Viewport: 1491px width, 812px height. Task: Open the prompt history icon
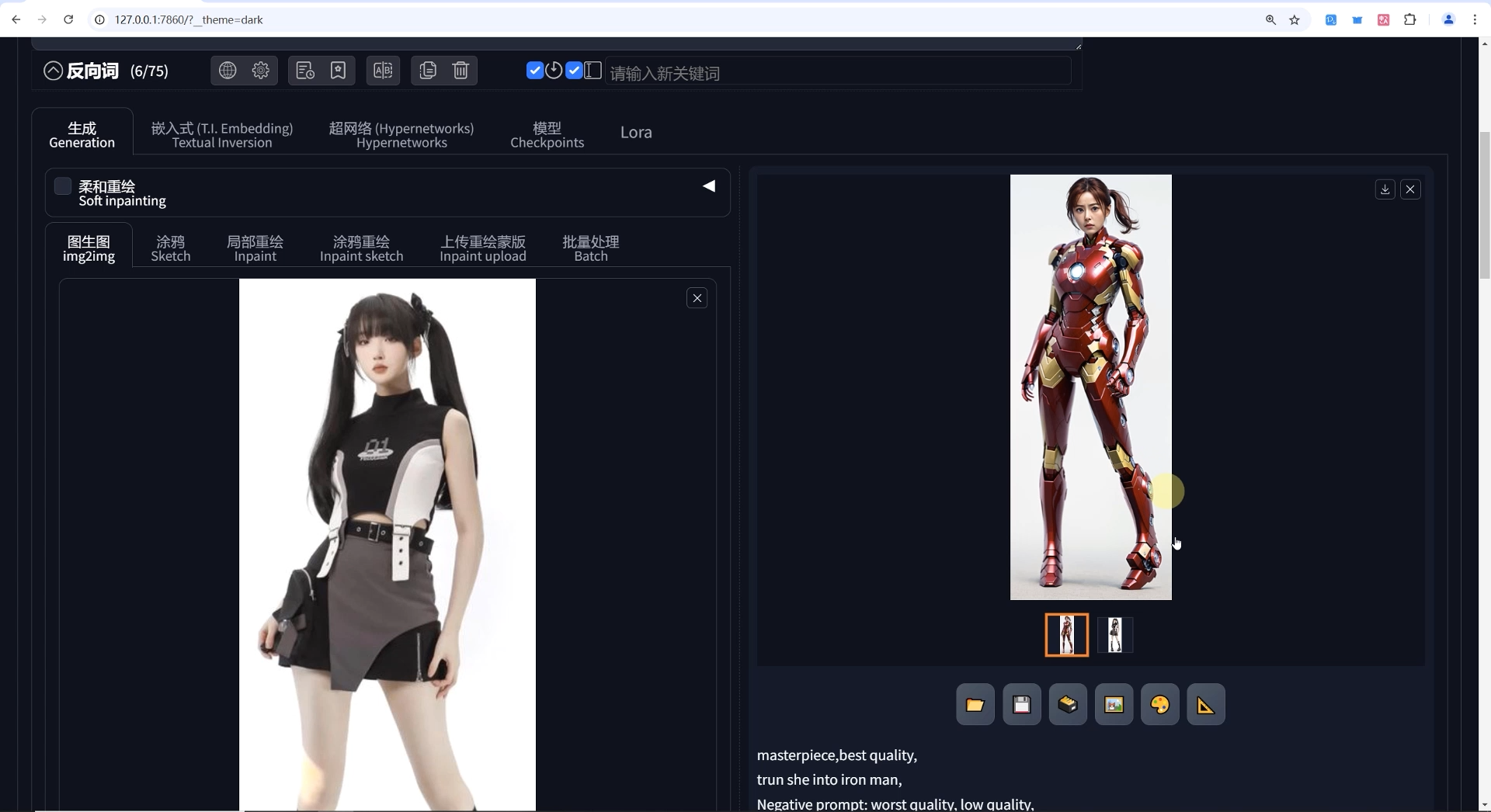click(305, 71)
